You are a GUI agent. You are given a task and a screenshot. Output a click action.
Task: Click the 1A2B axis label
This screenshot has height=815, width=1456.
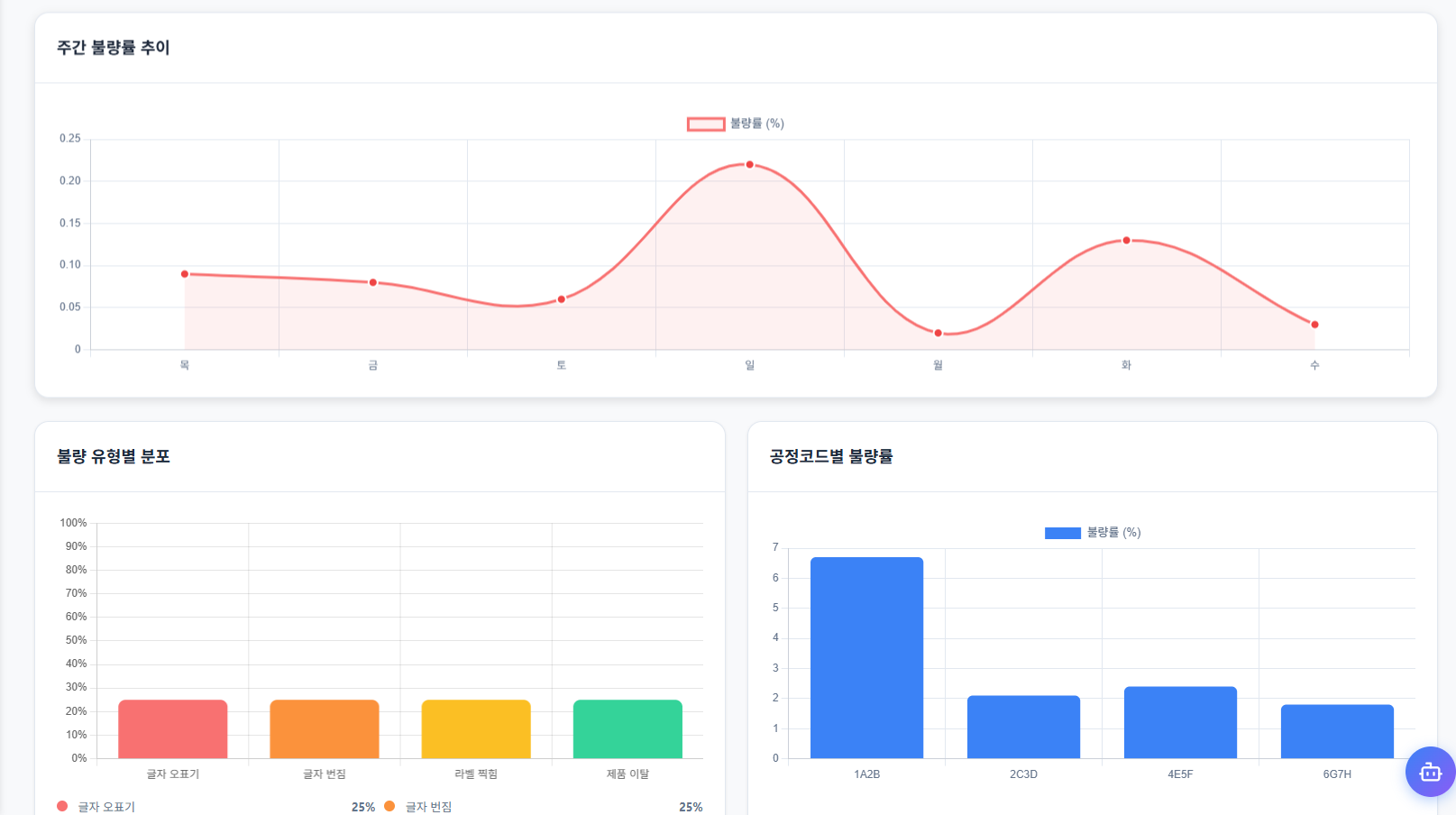tap(866, 774)
